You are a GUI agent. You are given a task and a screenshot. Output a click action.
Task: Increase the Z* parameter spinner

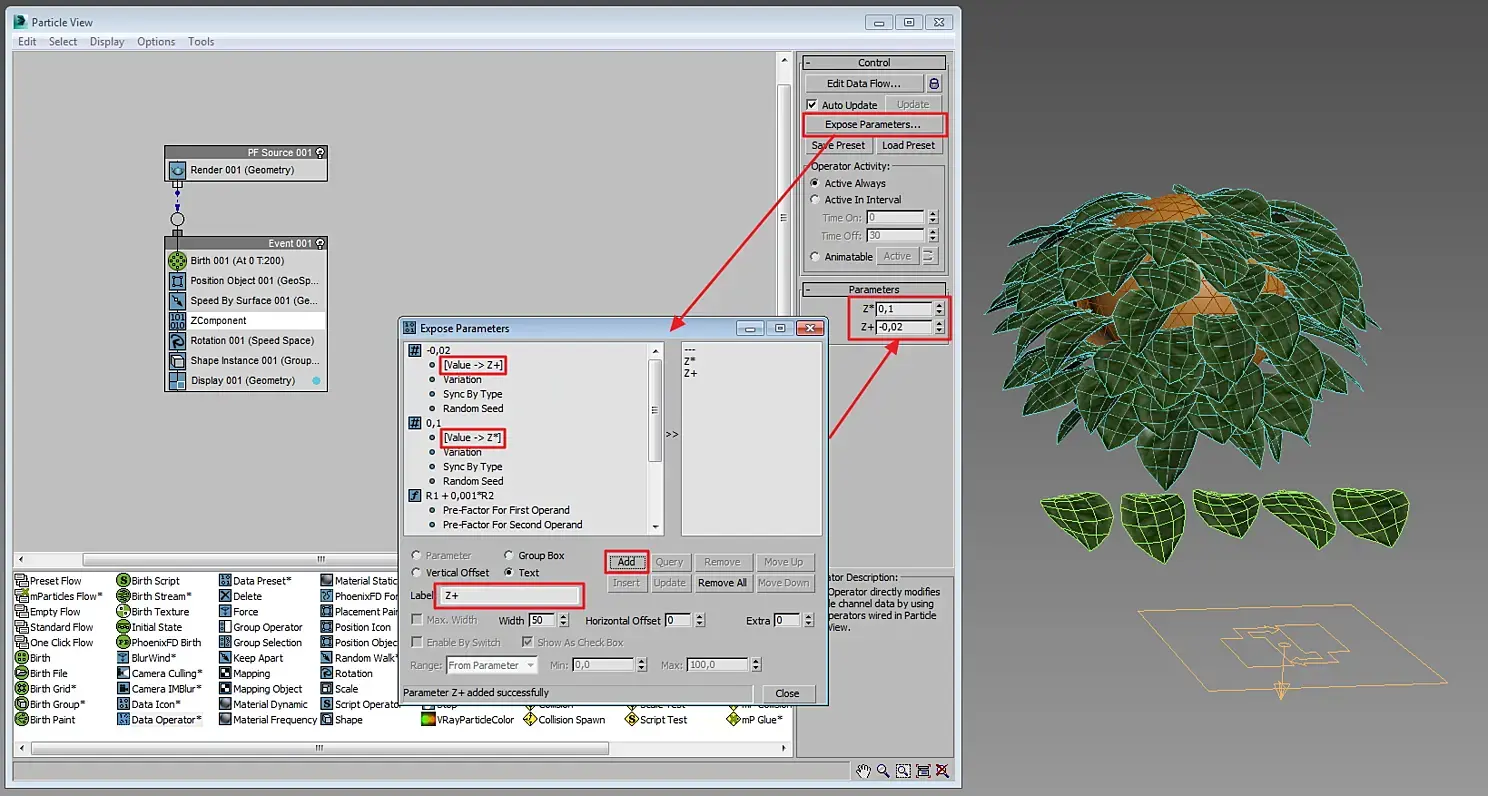[x=939, y=306]
